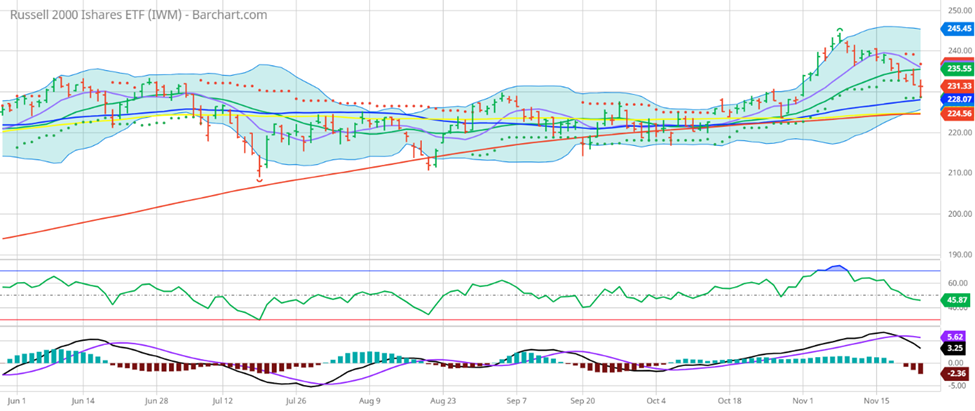The image size is (975, 411).
Task: Select the green 235.55 price tag
Action: tap(958, 68)
